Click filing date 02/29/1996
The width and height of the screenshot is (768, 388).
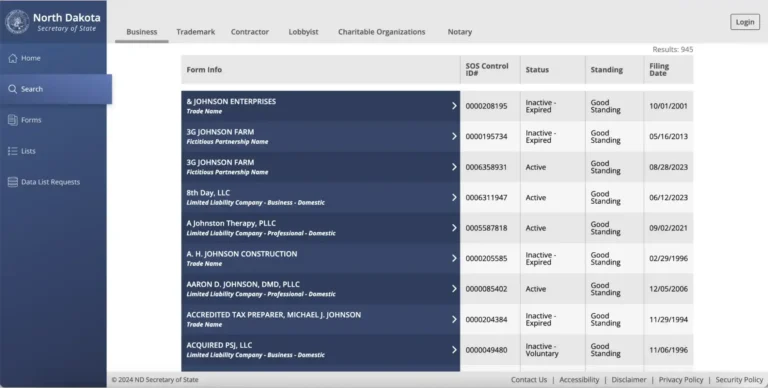(x=669, y=258)
